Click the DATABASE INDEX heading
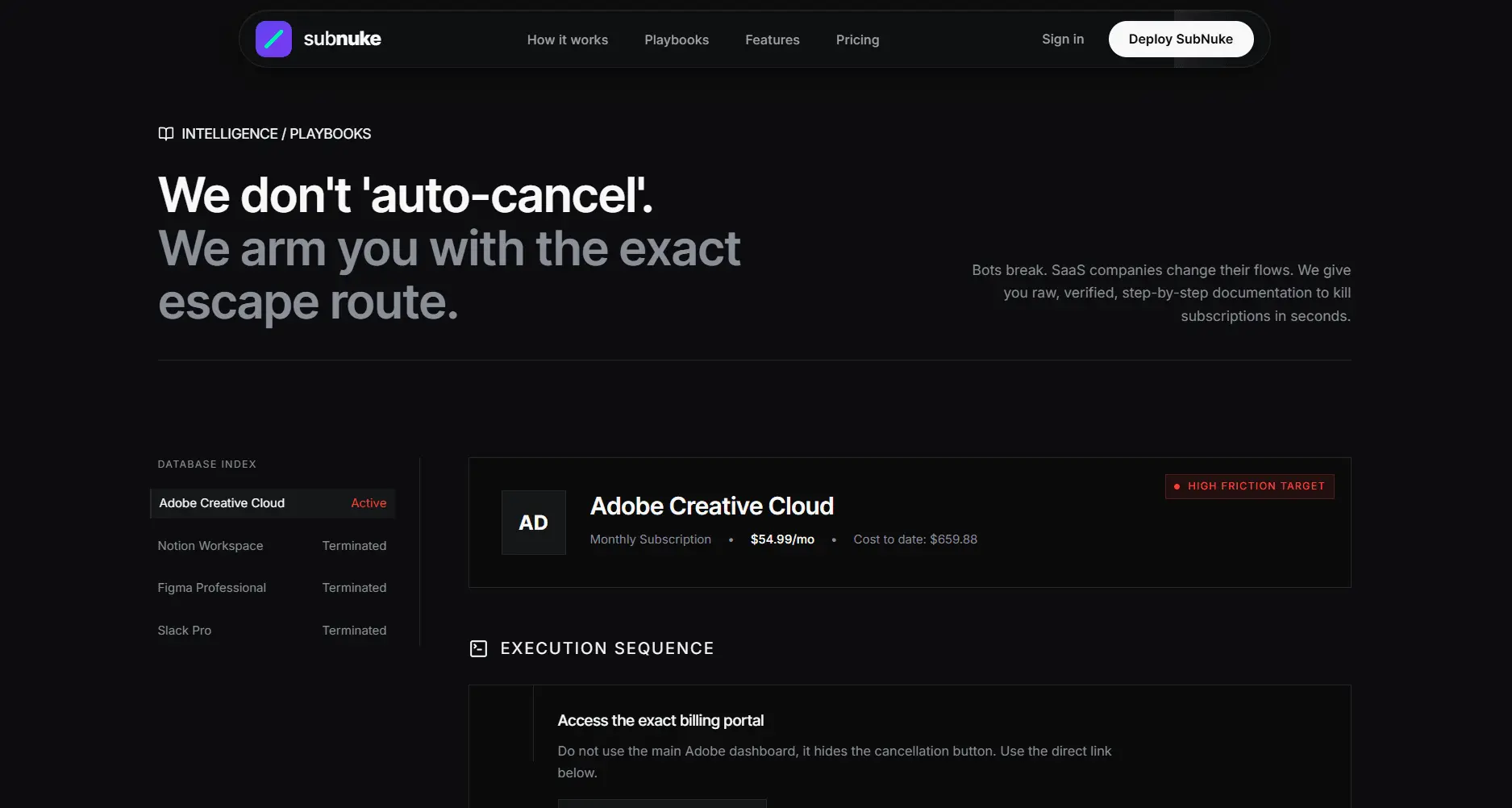This screenshot has width=1512, height=808. point(207,464)
